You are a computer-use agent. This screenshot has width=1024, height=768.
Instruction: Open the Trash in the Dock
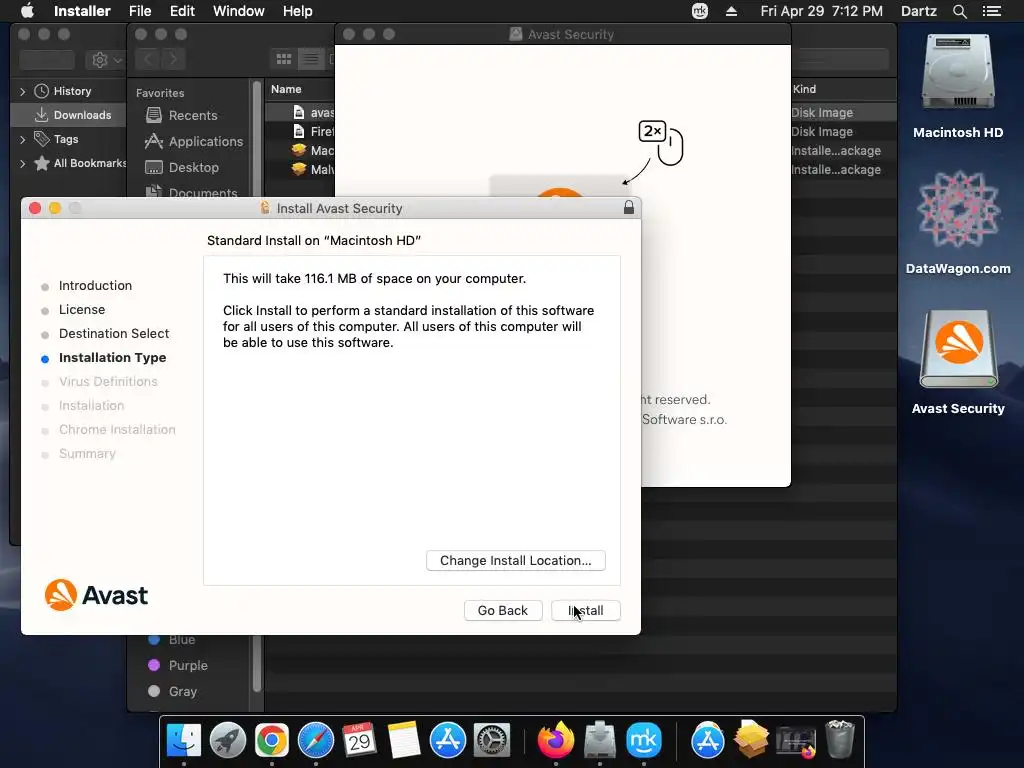840,740
